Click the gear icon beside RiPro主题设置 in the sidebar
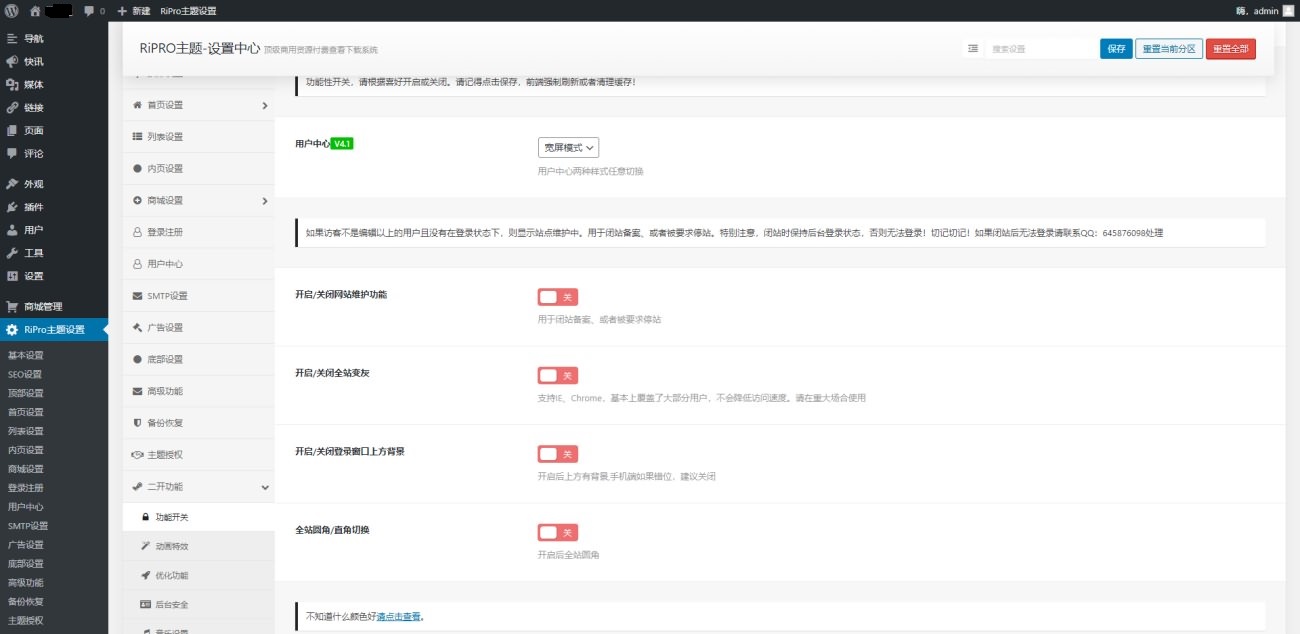Screen dimensions: 1300x634 tap(12, 330)
